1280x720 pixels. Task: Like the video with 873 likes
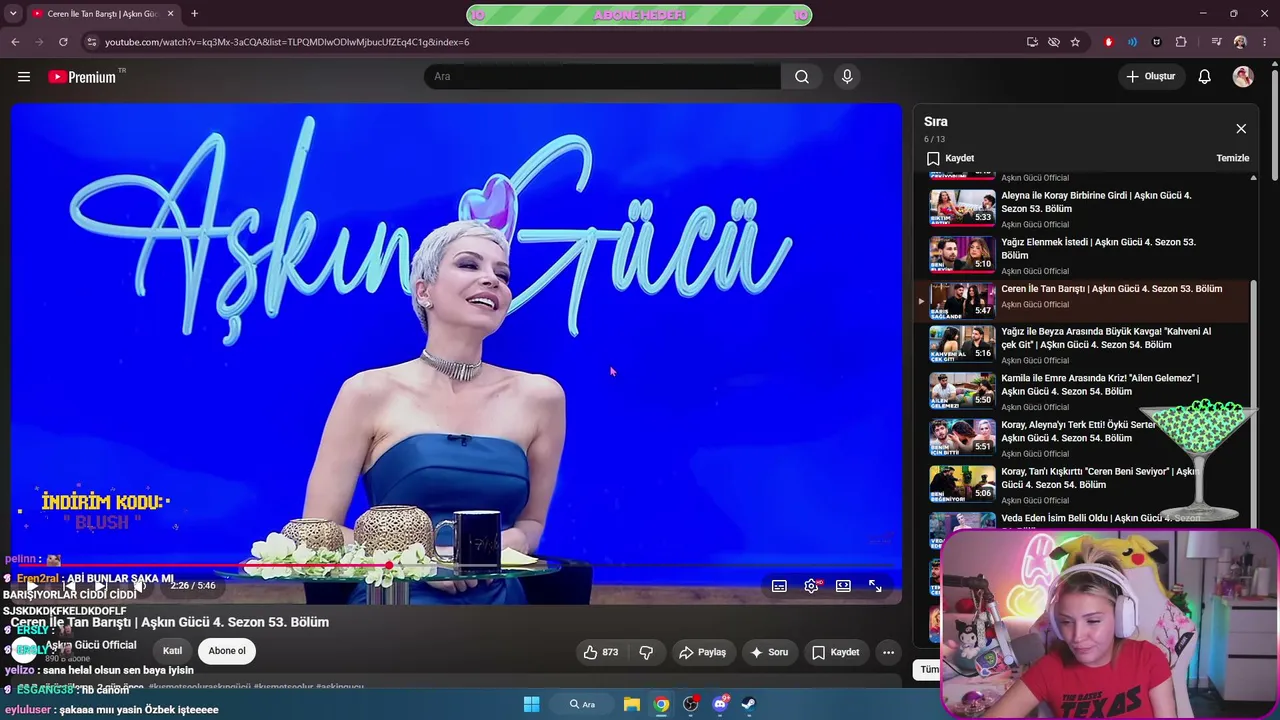point(601,652)
